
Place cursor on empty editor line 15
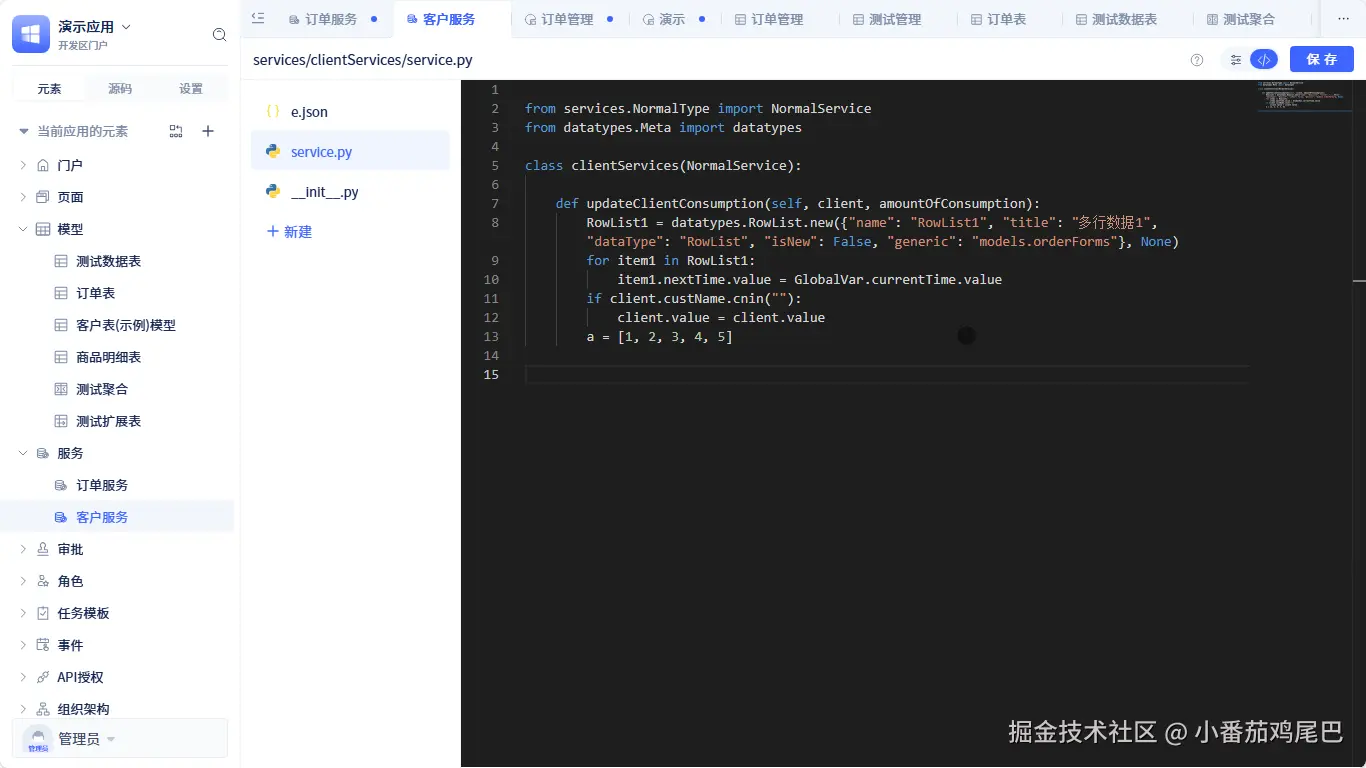(886, 375)
